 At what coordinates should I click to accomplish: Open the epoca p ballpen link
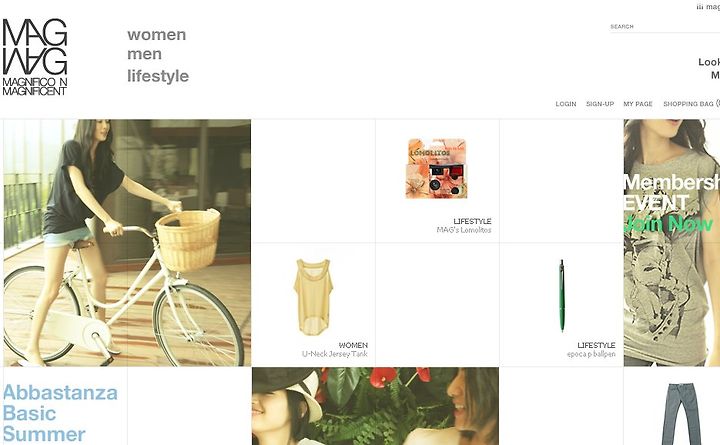591,354
